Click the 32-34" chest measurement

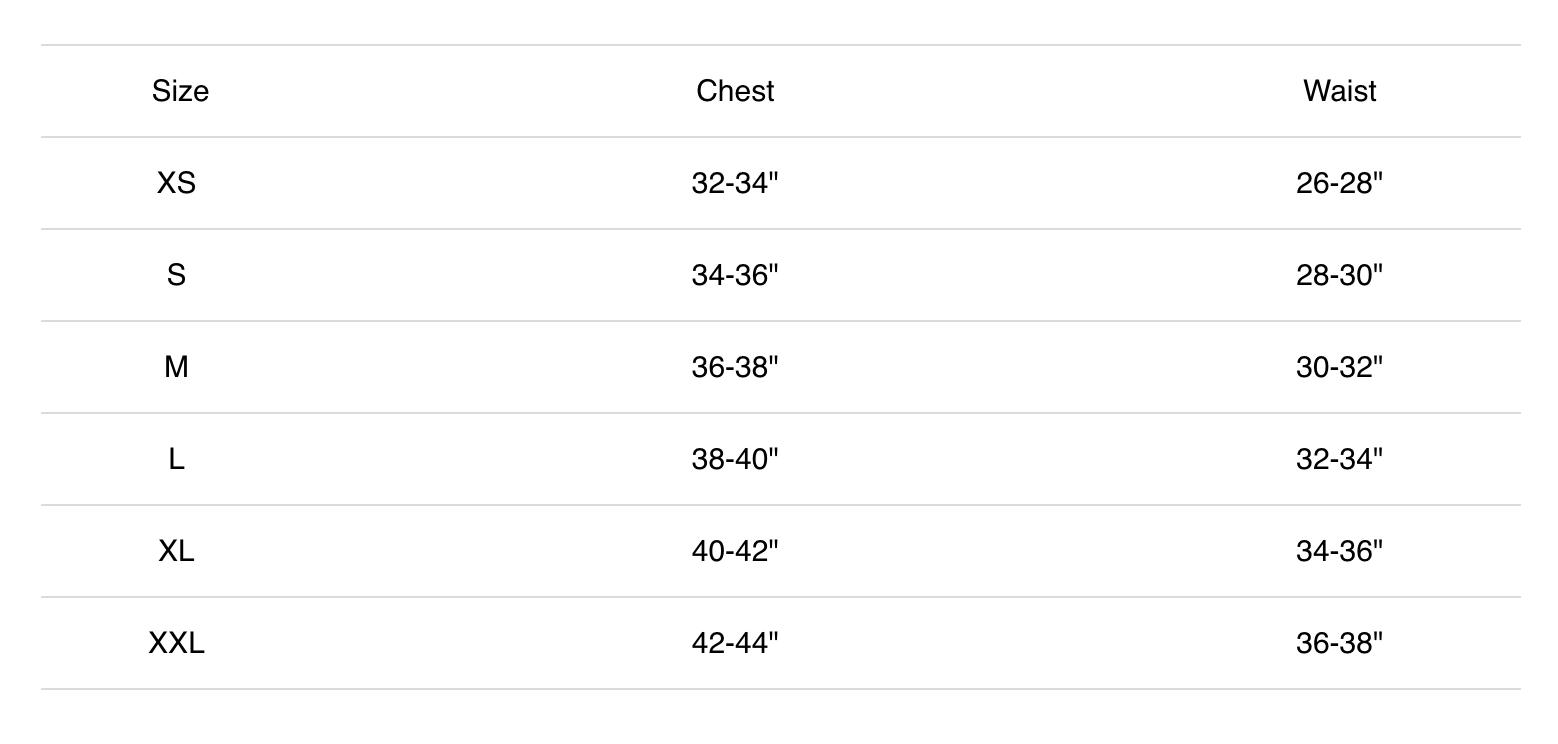[735, 183]
